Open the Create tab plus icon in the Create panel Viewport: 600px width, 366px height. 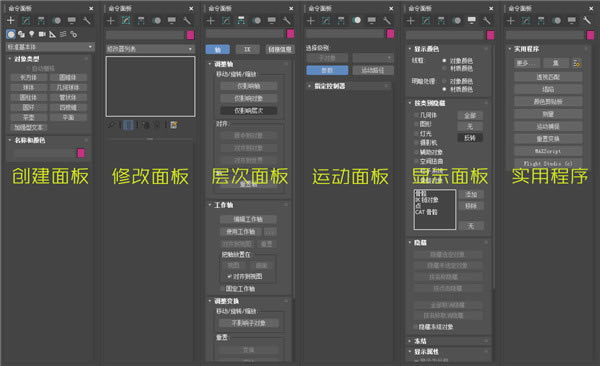(11, 21)
